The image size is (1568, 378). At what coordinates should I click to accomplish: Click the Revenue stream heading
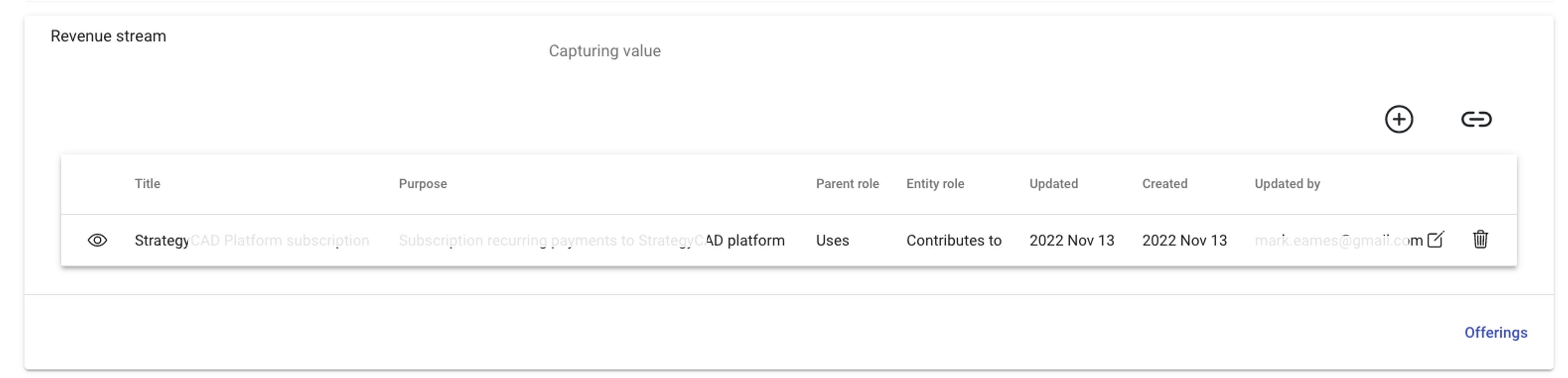click(x=108, y=36)
